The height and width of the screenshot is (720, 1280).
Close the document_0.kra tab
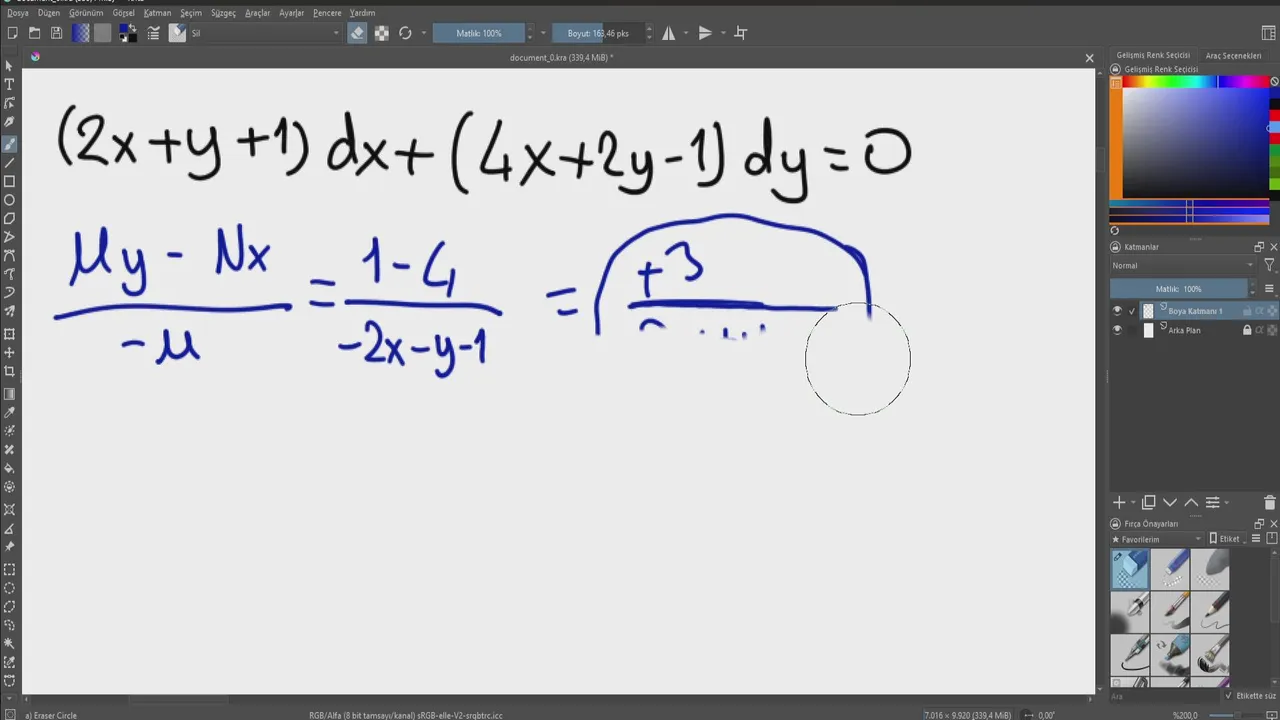tap(1089, 58)
